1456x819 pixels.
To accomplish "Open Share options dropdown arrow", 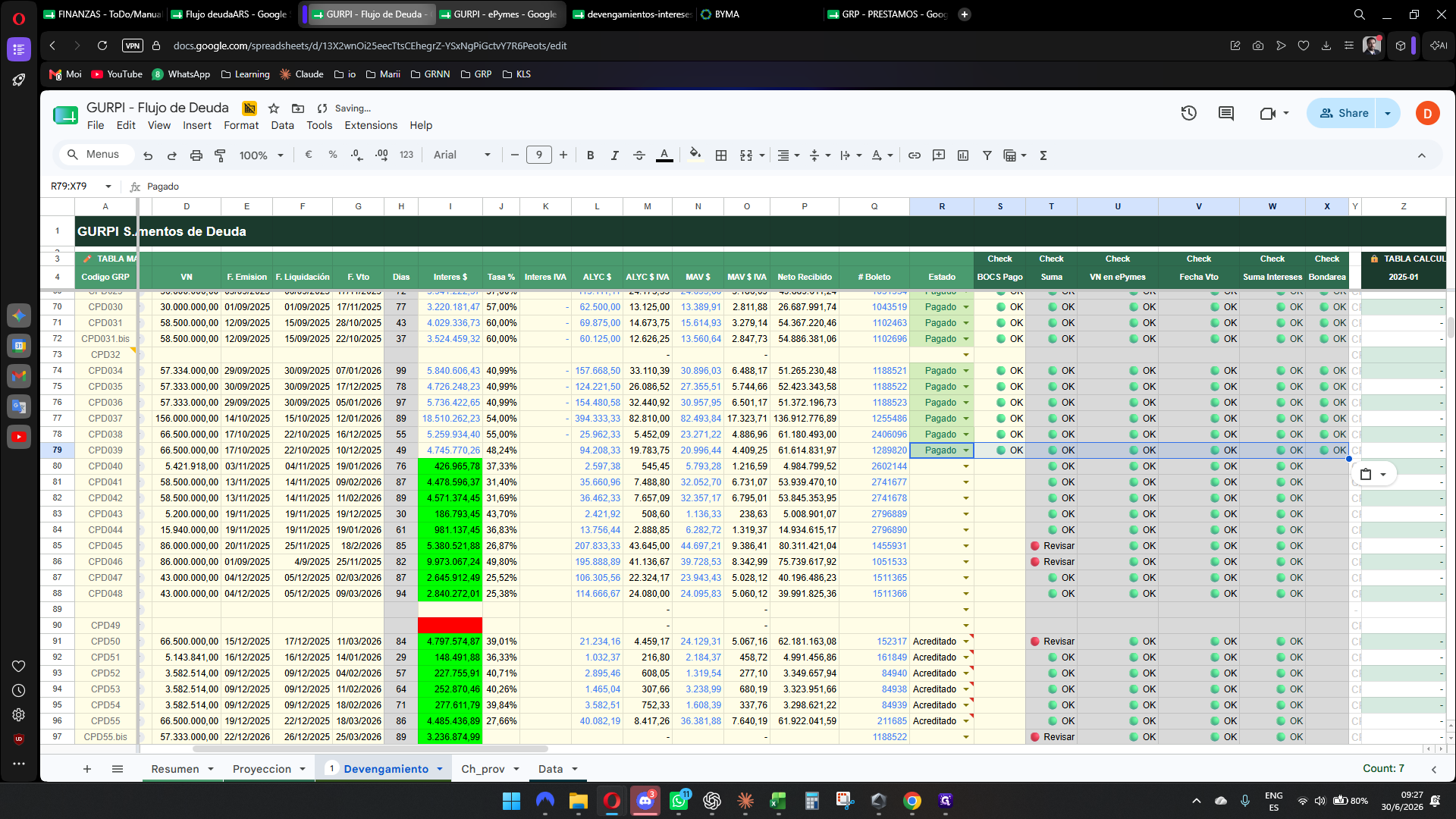I will [1388, 113].
